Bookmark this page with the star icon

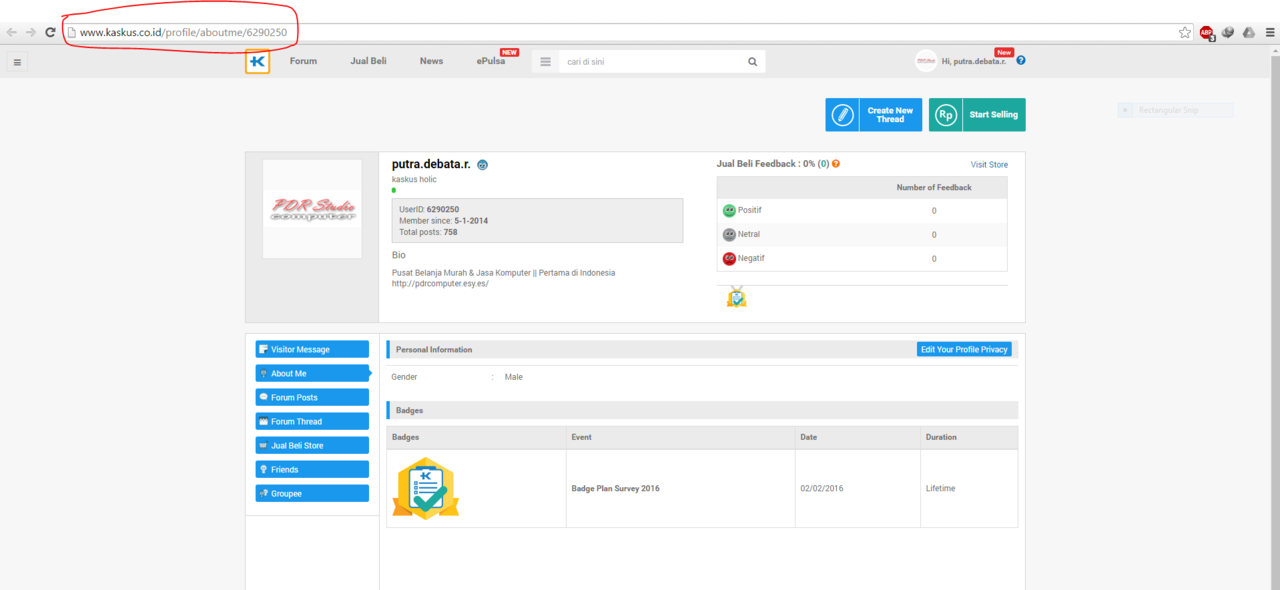coord(1185,33)
